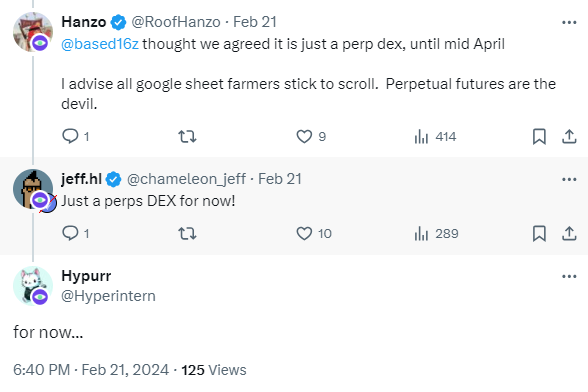View analytics showing 414 views
The width and height of the screenshot is (588, 392).
pos(435,137)
